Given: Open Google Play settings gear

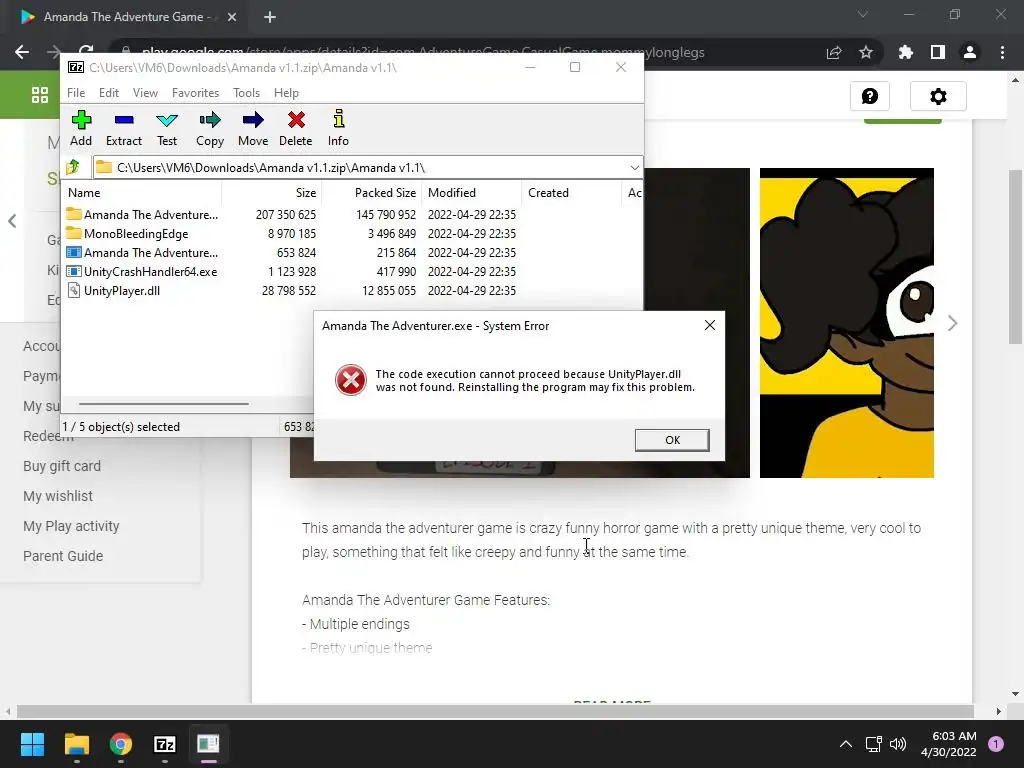Looking at the screenshot, I should pyautogui.click(x=938, y=97).
